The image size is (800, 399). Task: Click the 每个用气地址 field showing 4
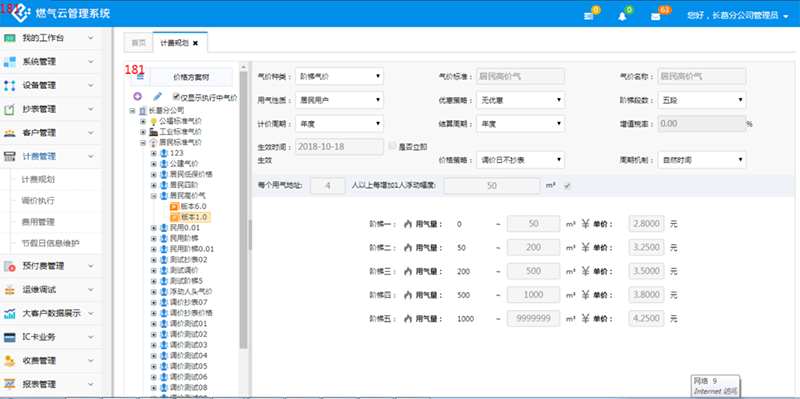tap(328, 186)
